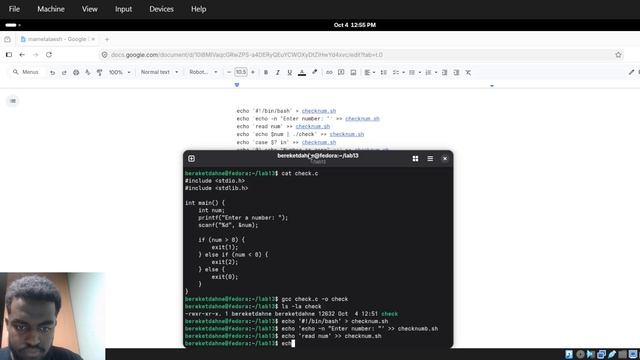Viewport: 640px width, 360px height.
Task: Click the numbered list icon
Action: tap(428, 72)
